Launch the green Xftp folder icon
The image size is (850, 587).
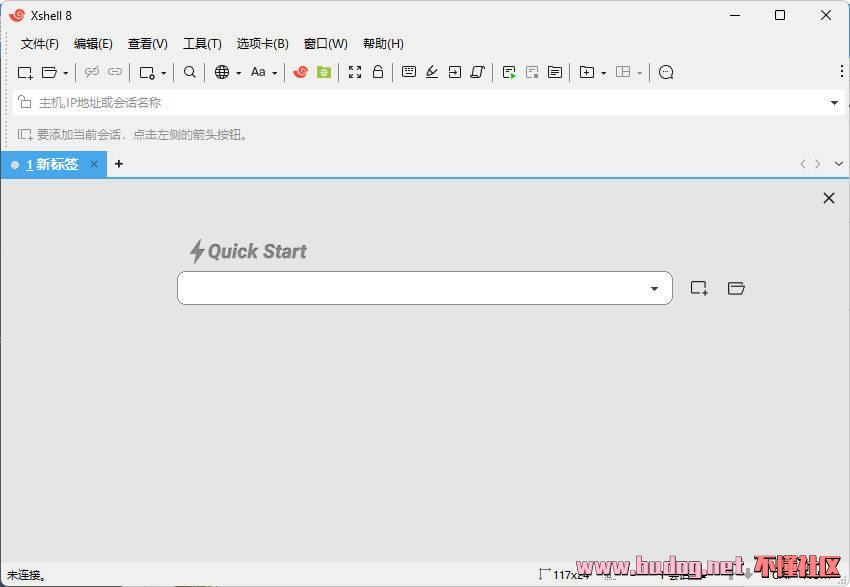pos(324,72)
